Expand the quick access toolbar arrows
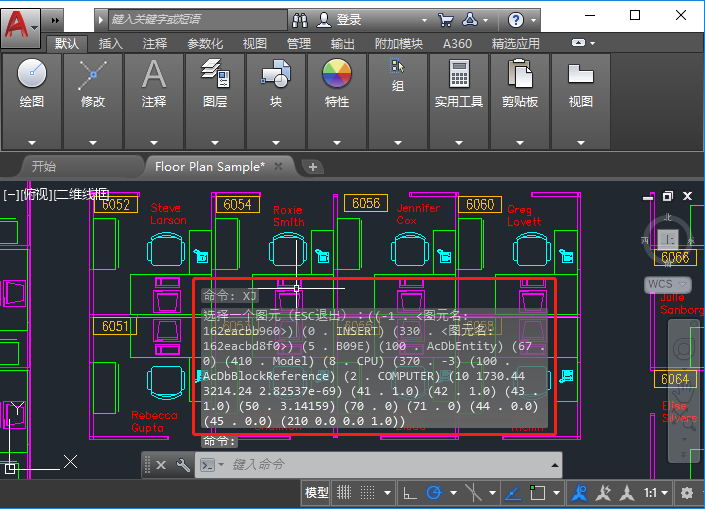705x509 pixels. 55,20
